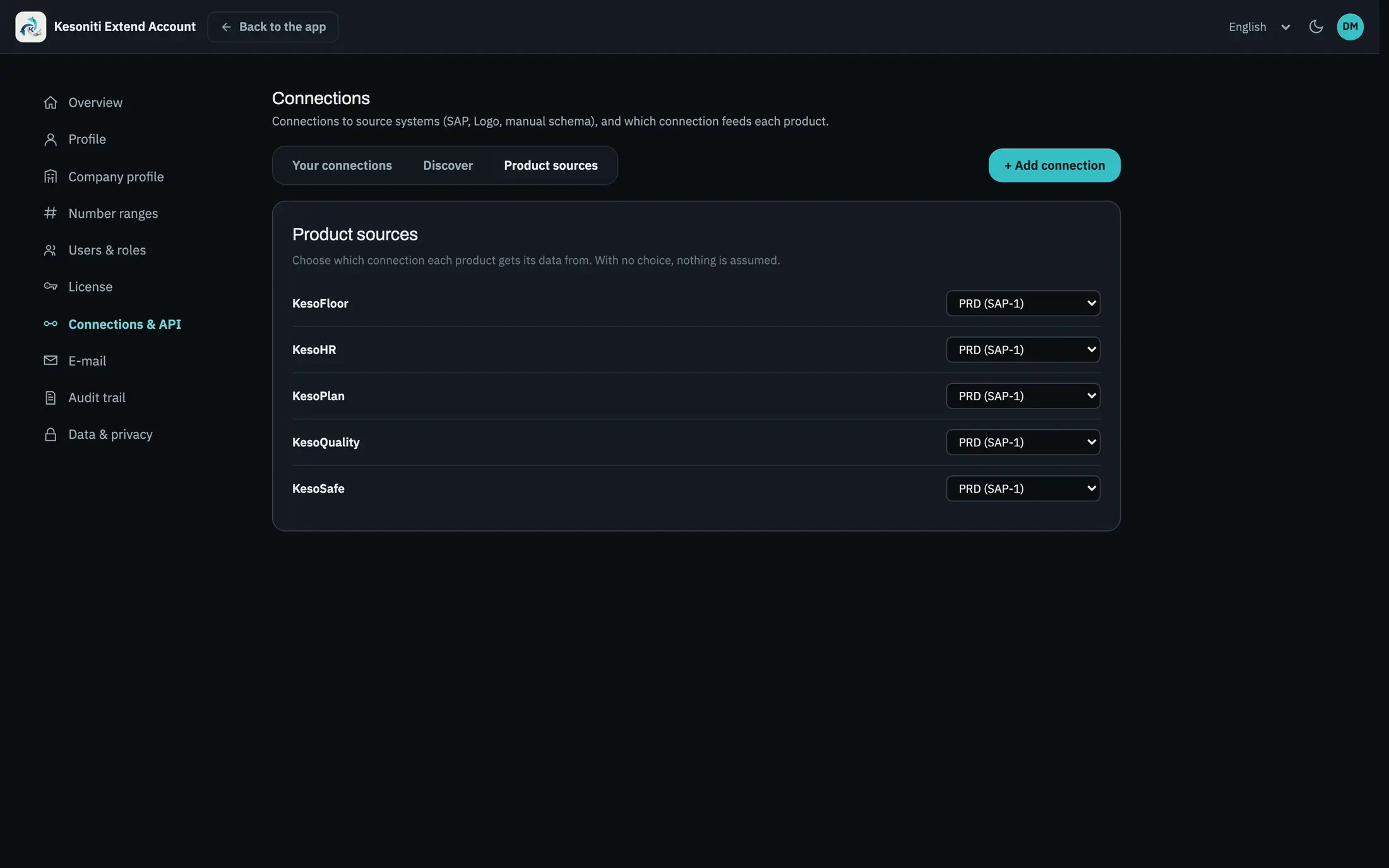The height and width of the screenshot is (868, 1389).
Task: Select Connections & API in sidebar
Action: coord(124,324)
